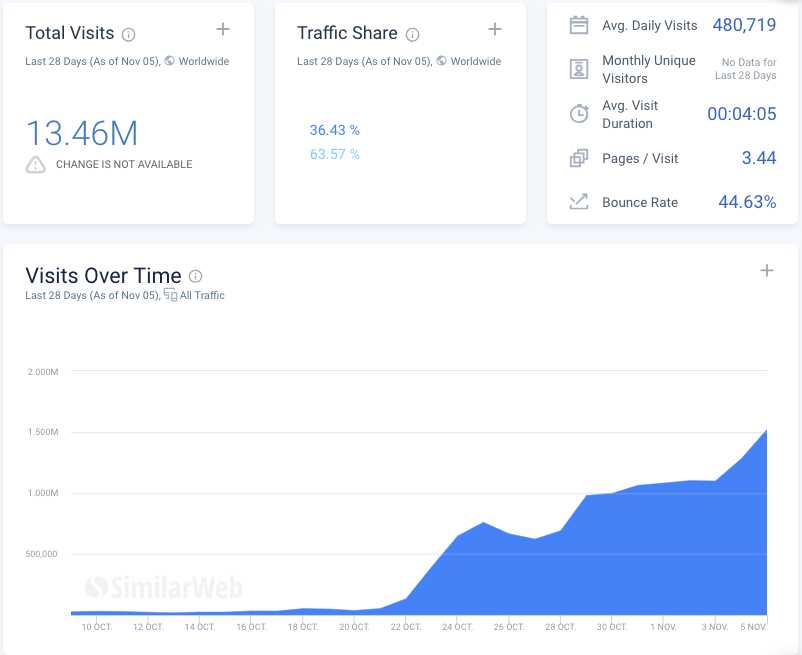Click the Bounce Rate metric label
Screen dimensions: 802x655
640,202
